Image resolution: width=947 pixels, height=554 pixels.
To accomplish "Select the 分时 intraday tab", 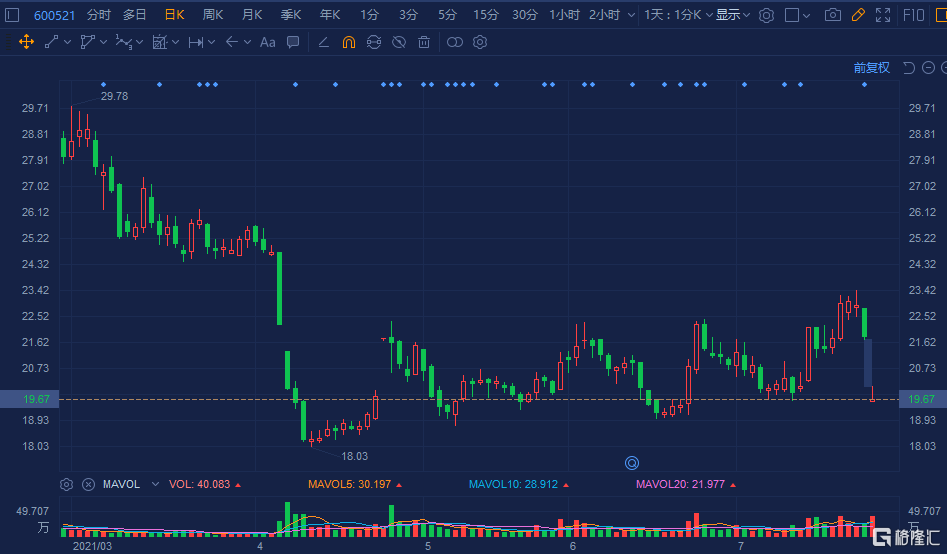I will pos(99,15).
